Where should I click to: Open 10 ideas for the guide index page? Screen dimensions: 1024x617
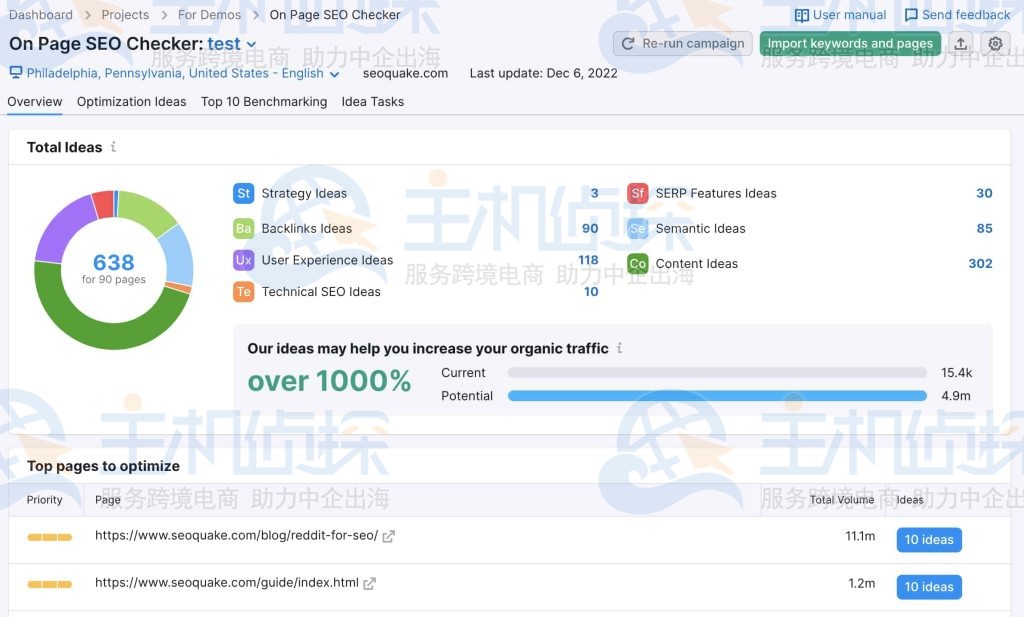(928, 587)
